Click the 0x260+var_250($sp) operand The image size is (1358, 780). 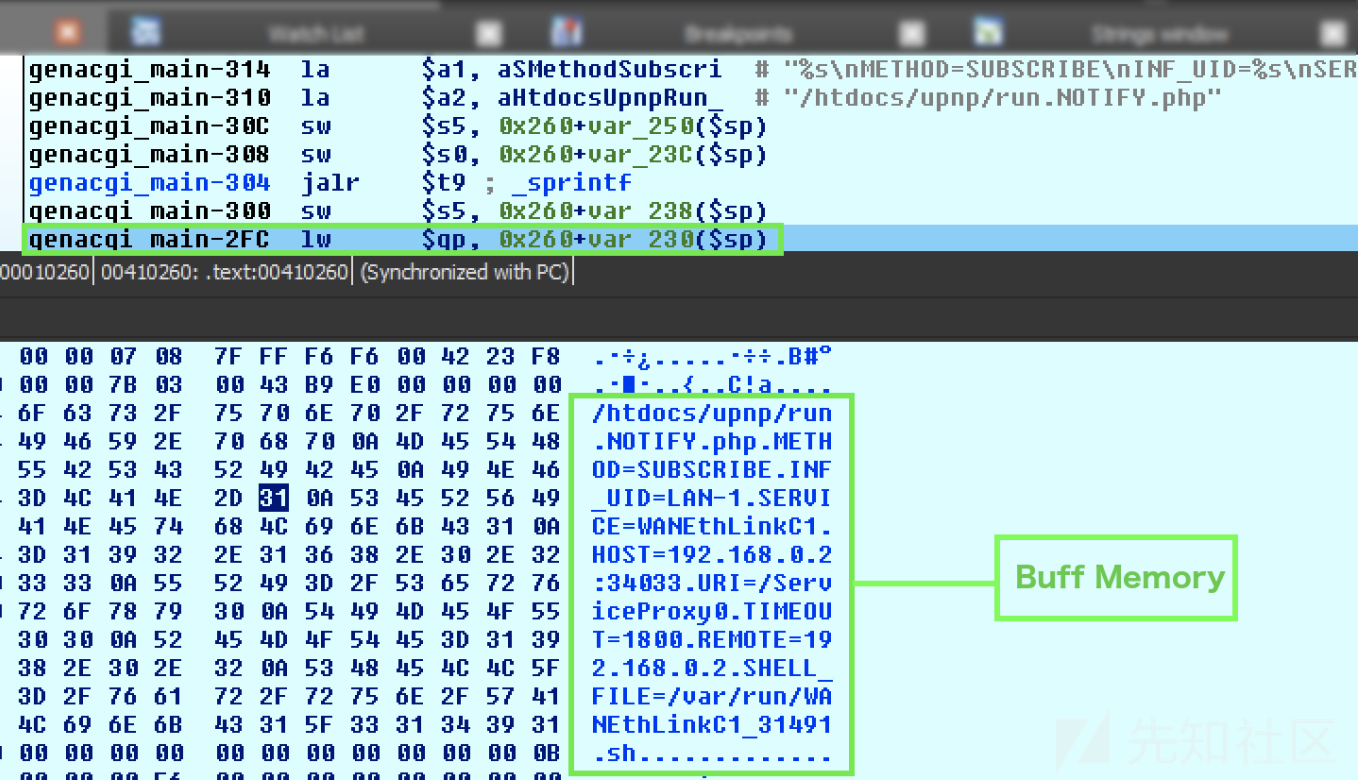[632, 126]
